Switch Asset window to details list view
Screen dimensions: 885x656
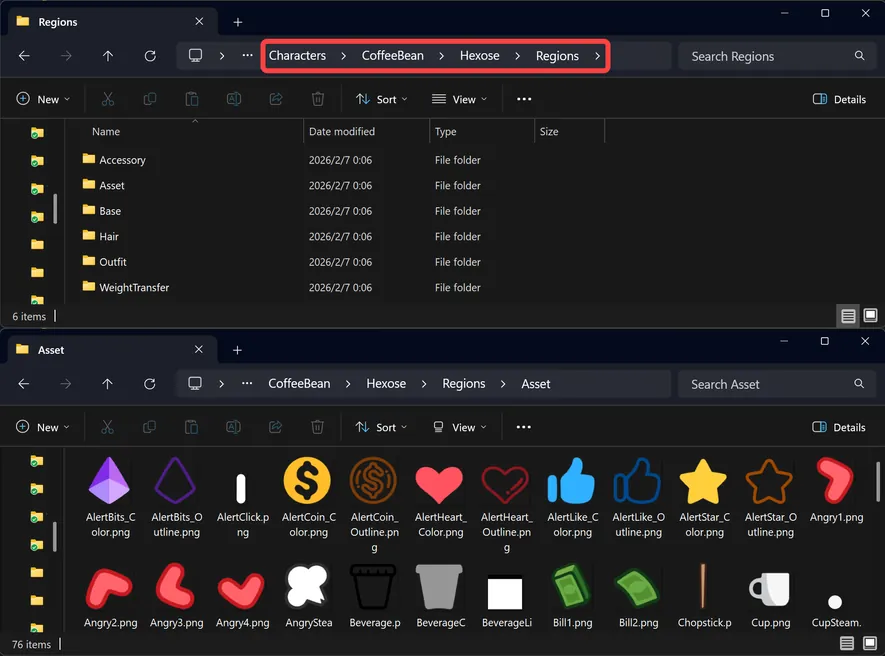[x=848, y=644]
